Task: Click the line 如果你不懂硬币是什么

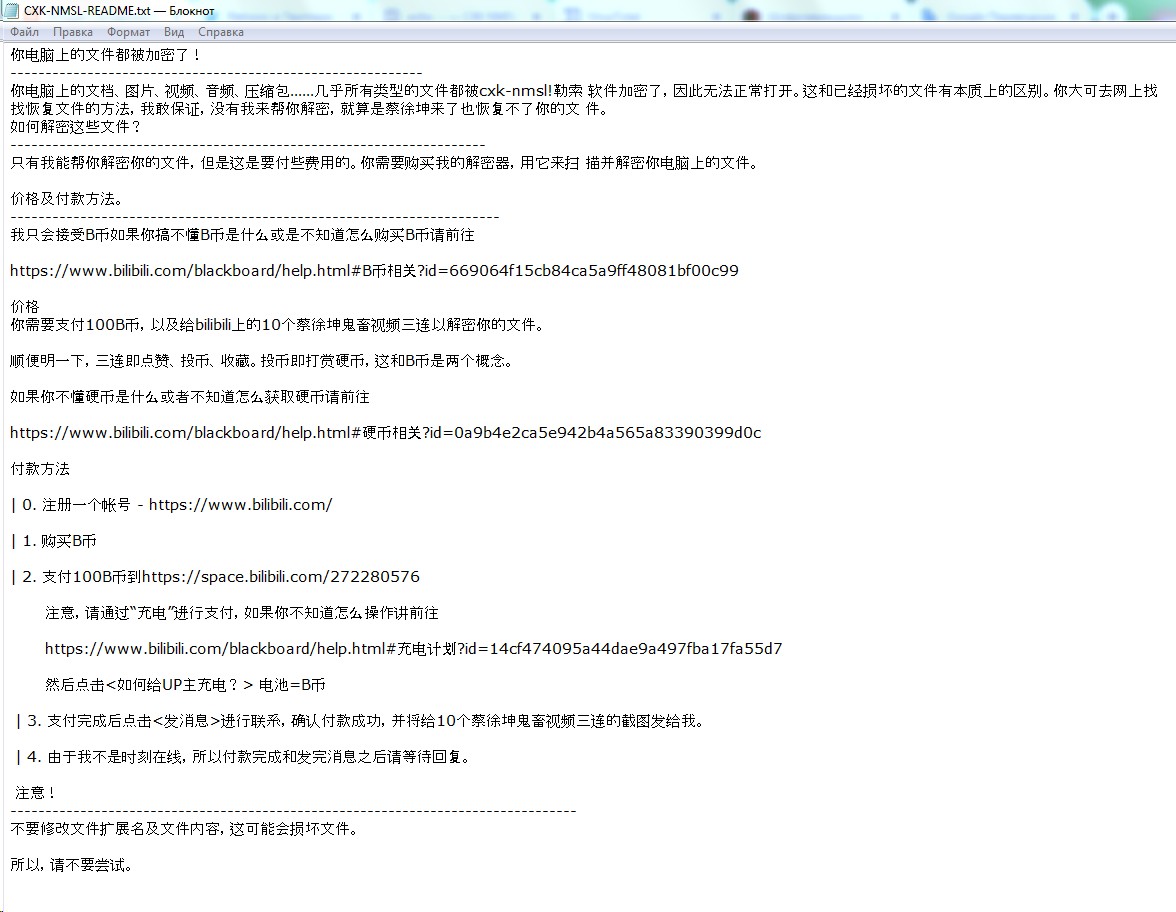Action: [x=190, y=397]
